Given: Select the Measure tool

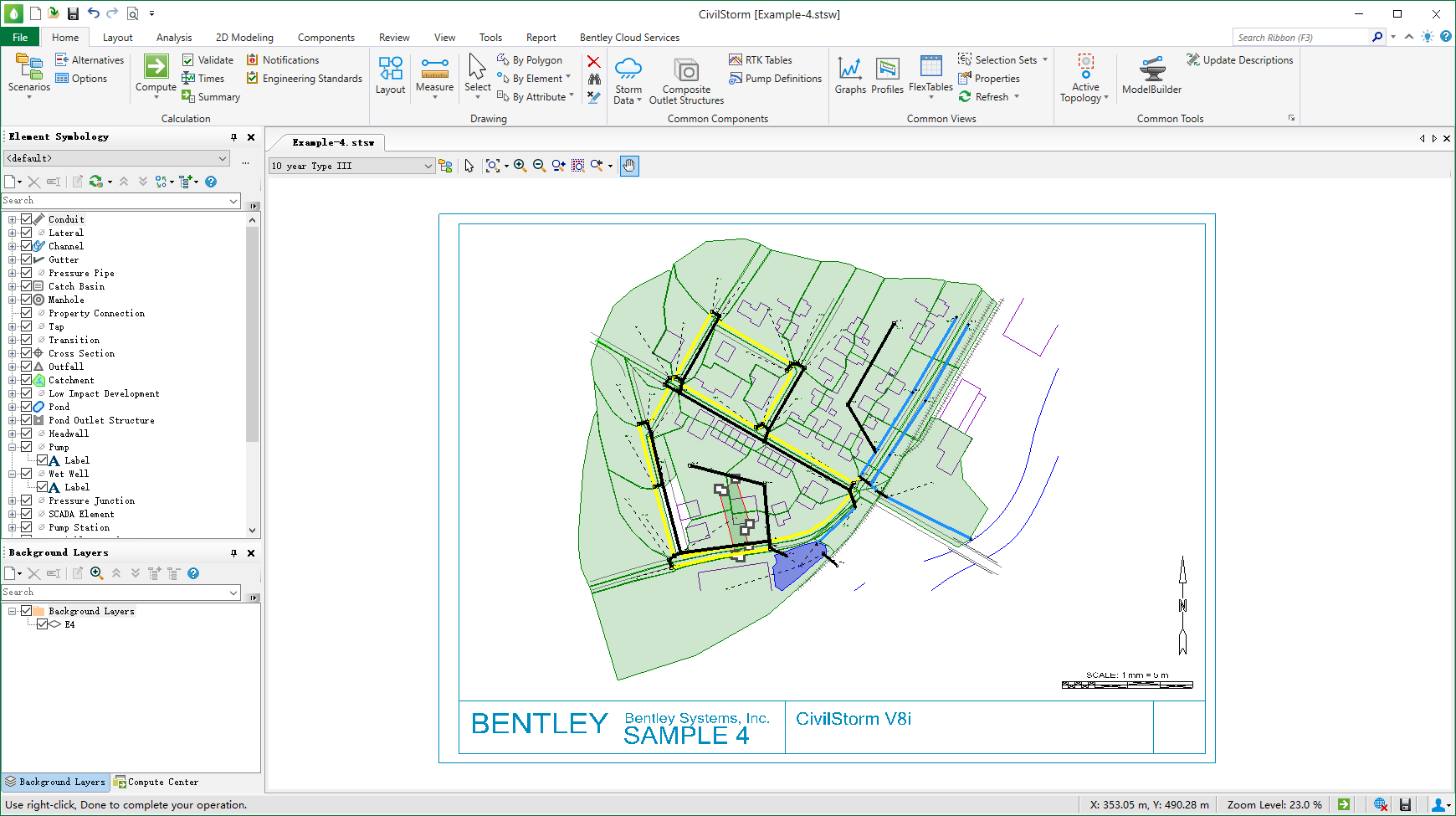Looking at the screenshot, I should (434, 75).
